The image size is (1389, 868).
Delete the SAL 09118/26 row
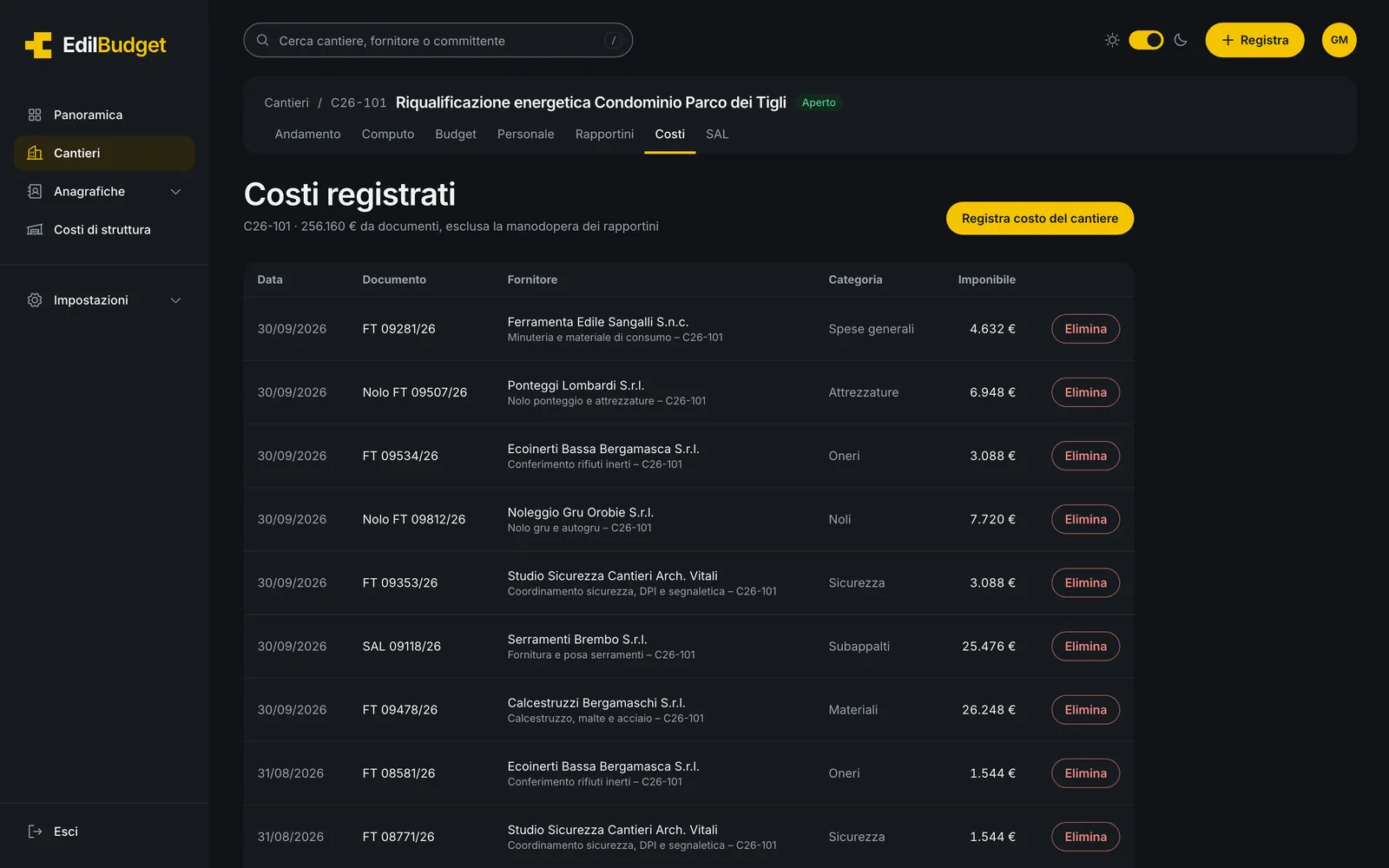click(1085, 647)
